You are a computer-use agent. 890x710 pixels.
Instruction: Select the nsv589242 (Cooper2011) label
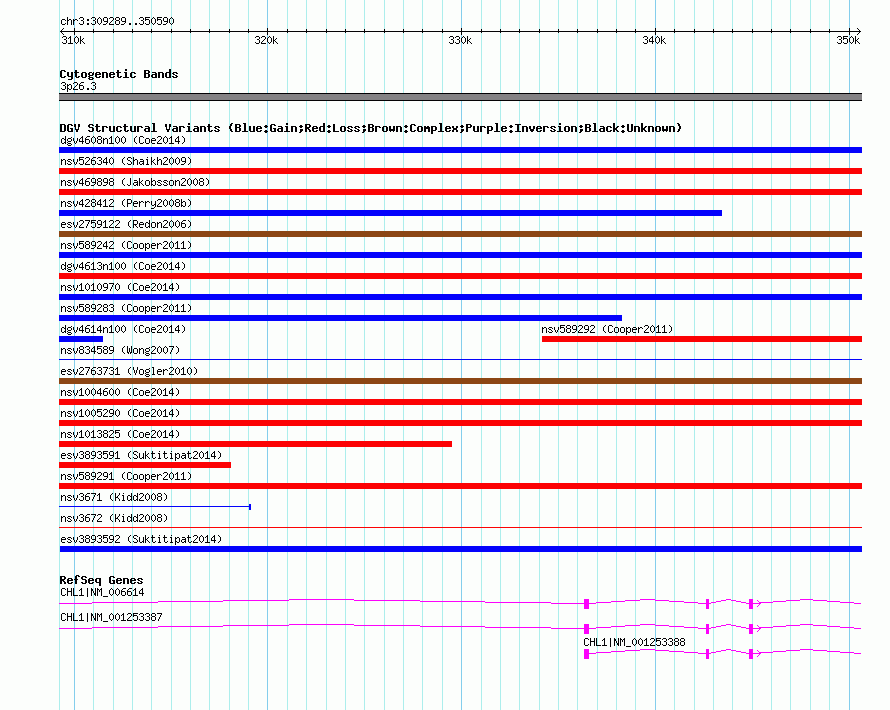pos(126,245)
